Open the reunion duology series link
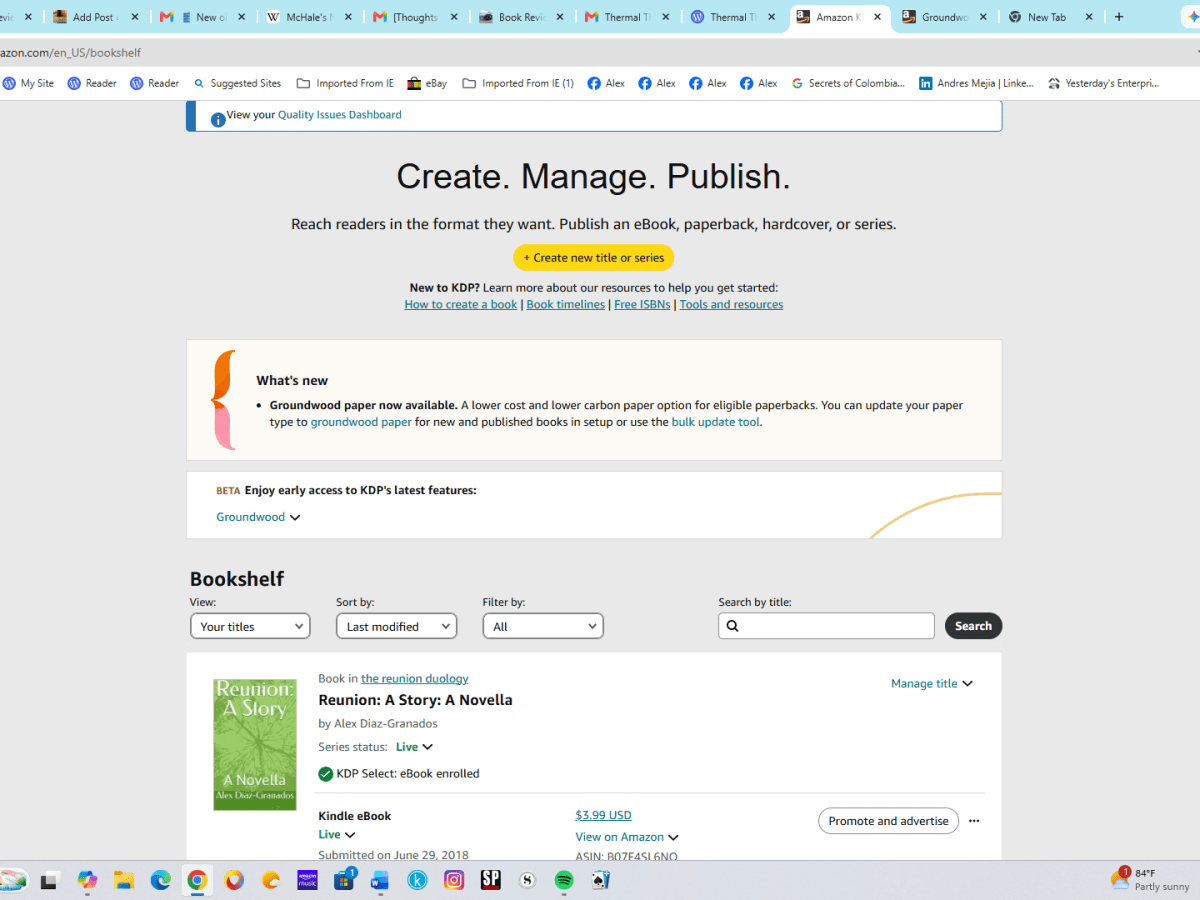 414,678
